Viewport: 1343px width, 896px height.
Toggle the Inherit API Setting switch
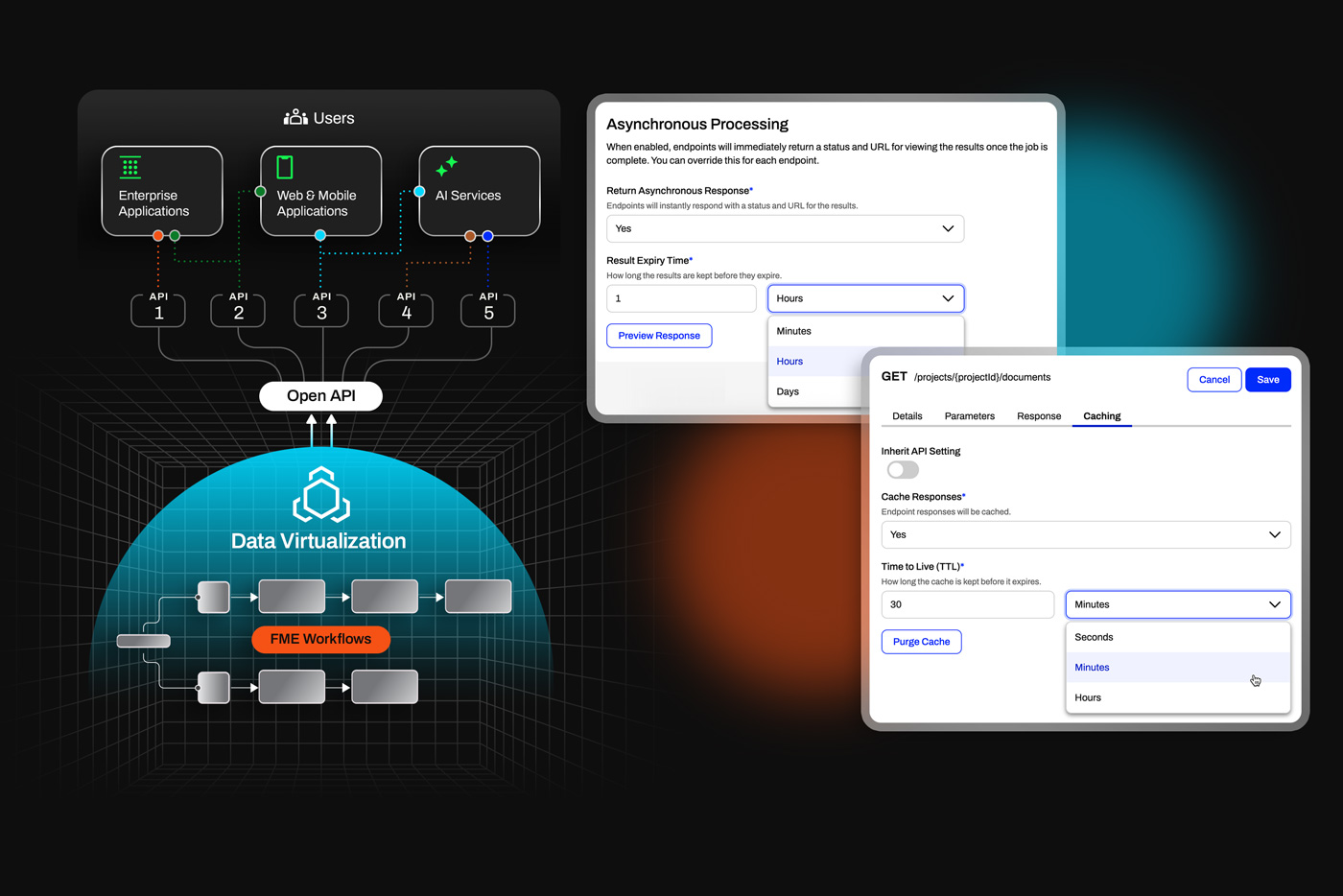click(x=903, y=470)
